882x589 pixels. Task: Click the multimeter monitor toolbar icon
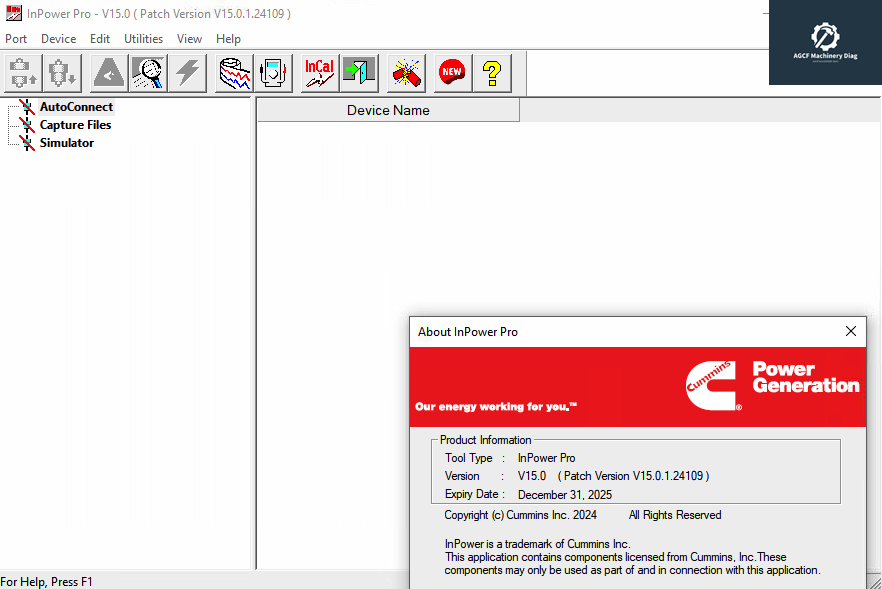pyautogui.click(x=273, y=73)
